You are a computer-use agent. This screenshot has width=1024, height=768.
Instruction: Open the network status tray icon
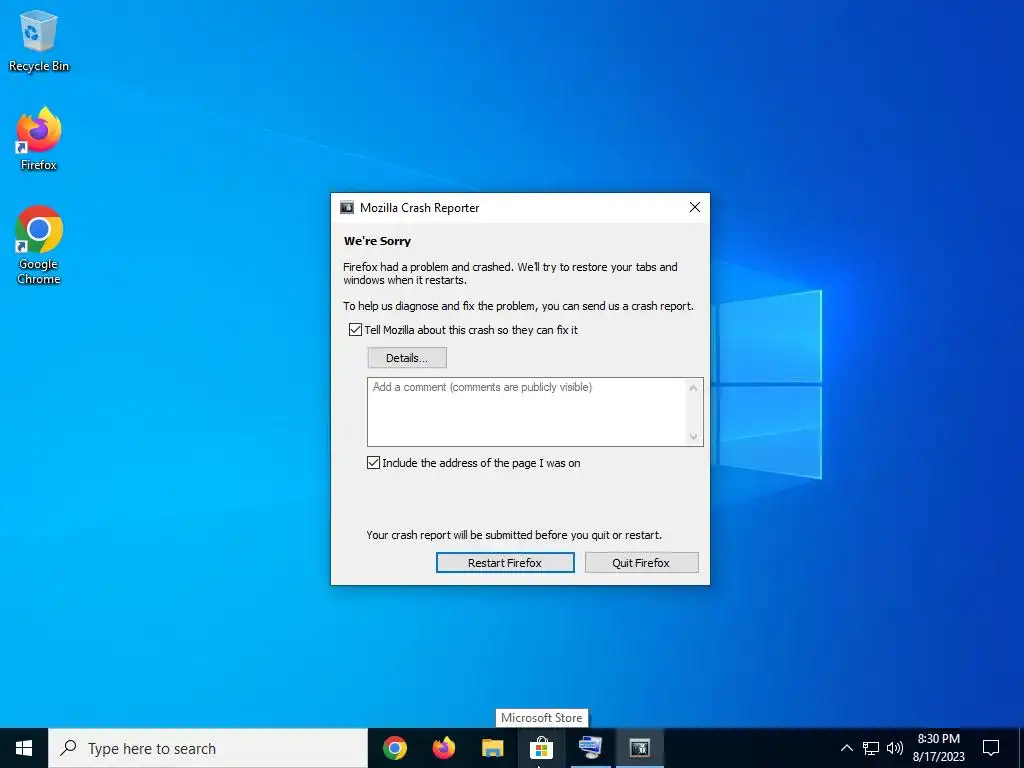click(871, 748)
